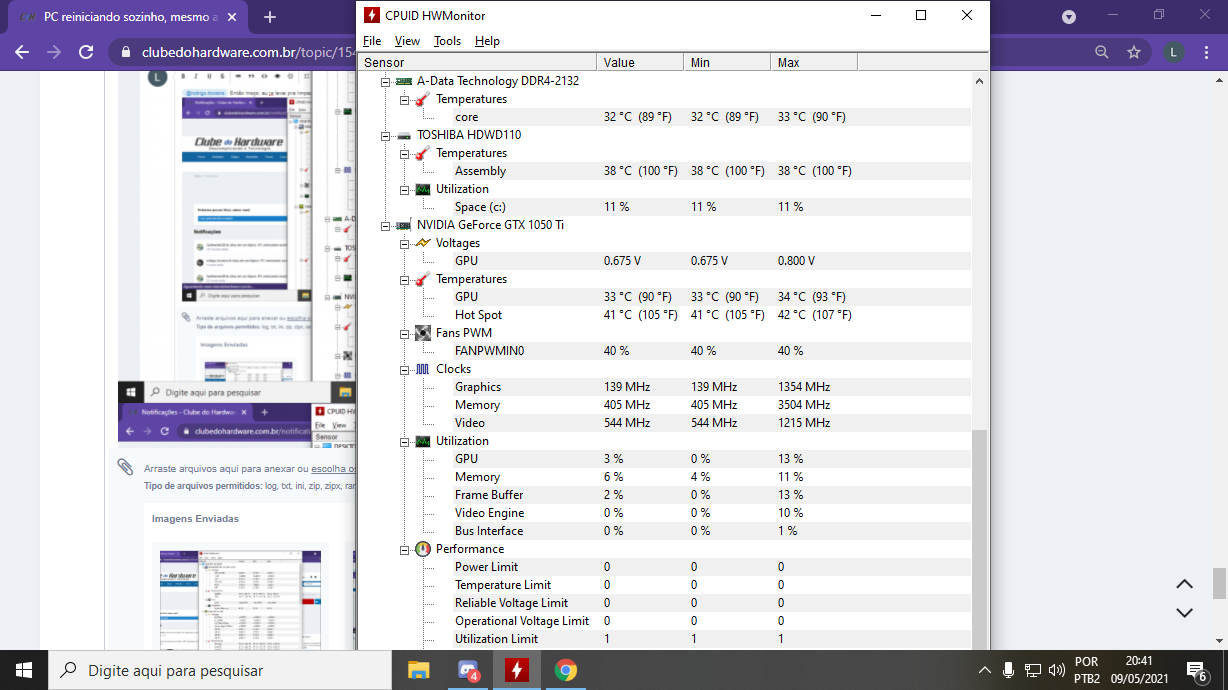Open File Explorer from the taskbar
Viewport: 1228px width, 690px height.
coord(418,670)
